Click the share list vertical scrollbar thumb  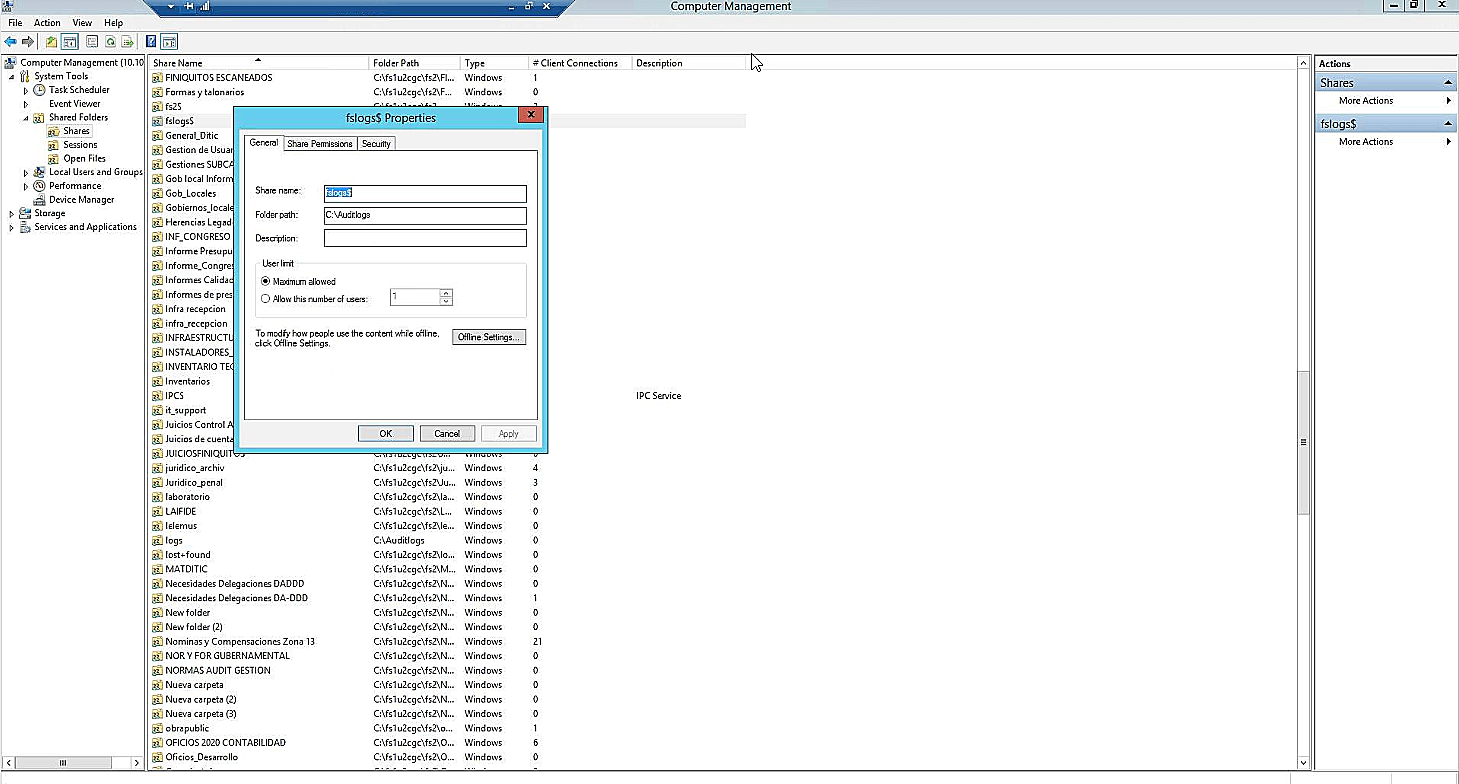tap(1303, 441)
